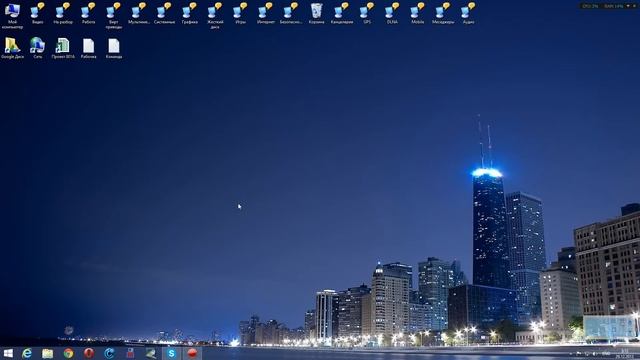Open the Безопасно... desktop shortcut

(291, 13)
